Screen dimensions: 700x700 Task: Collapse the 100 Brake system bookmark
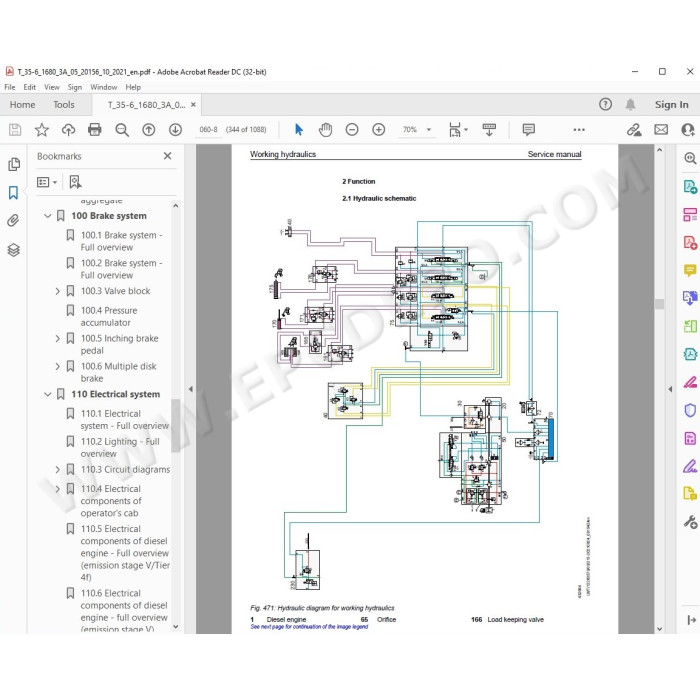48,216
